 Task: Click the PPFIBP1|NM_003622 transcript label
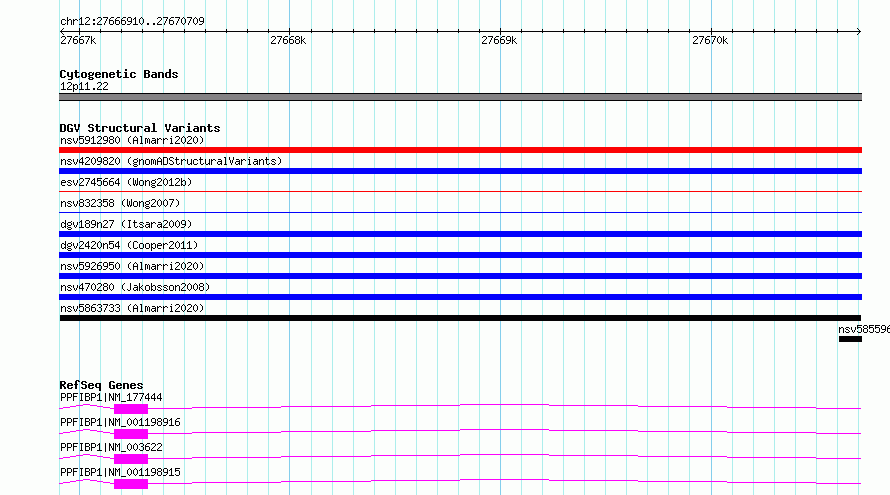click(x=111, y=447)
